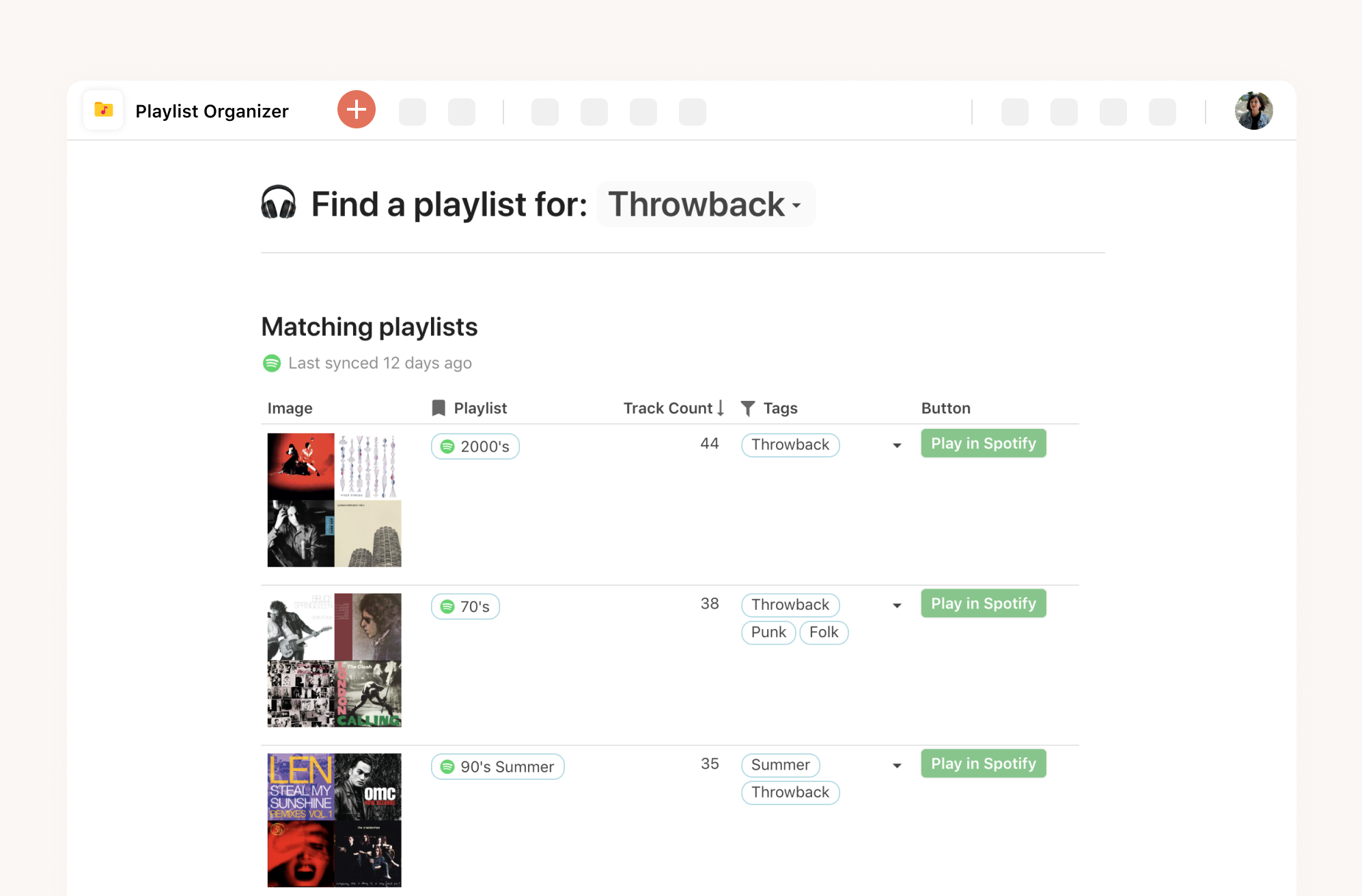The image size is (1362, 896).
Task: Click the Spotify sync status icon
Action: 272,363
